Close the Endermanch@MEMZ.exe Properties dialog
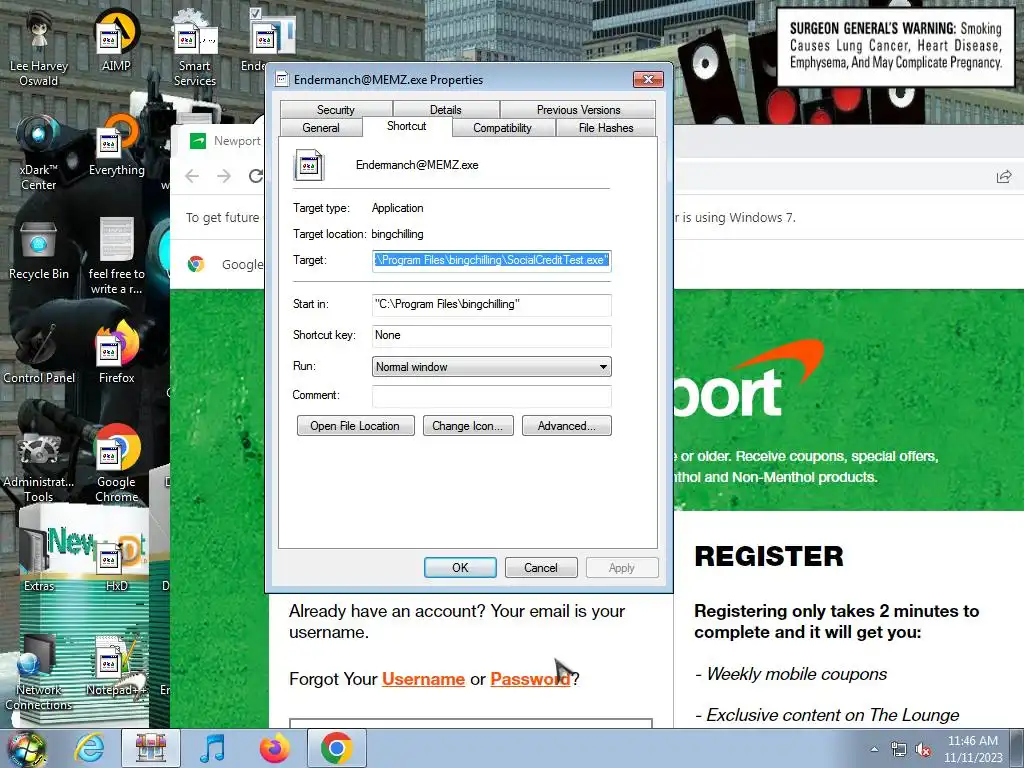 [x=648, y=80]
